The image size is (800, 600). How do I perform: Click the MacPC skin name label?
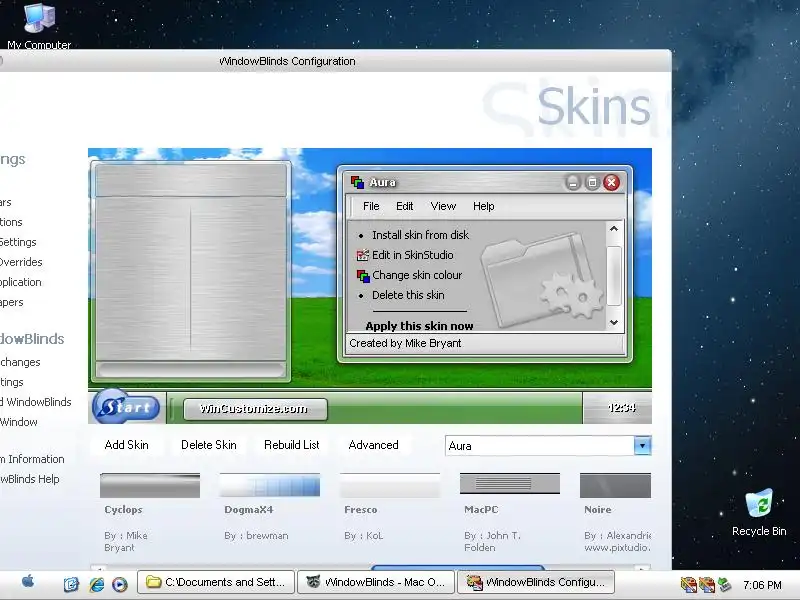[481, 510]
